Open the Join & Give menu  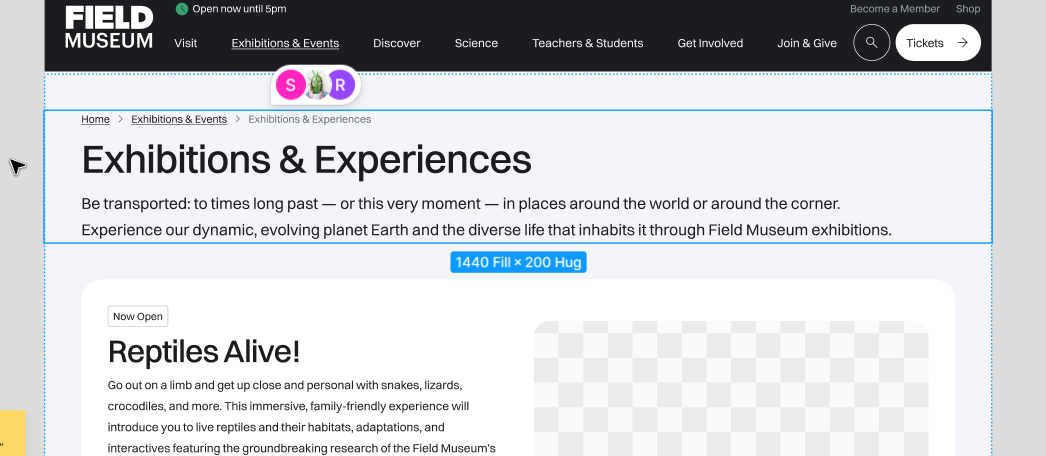807,43
